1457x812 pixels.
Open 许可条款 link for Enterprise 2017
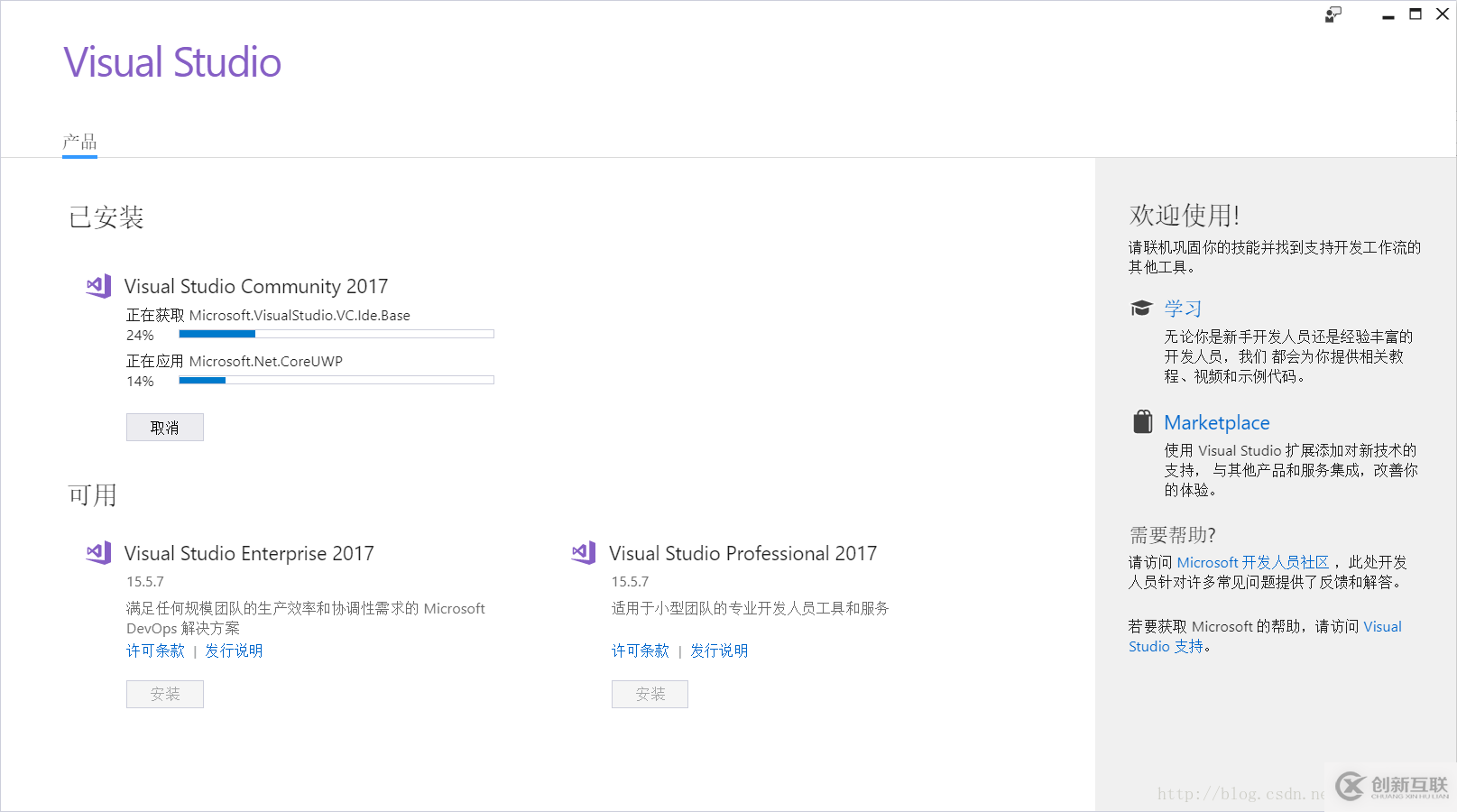tap(155, 651)
